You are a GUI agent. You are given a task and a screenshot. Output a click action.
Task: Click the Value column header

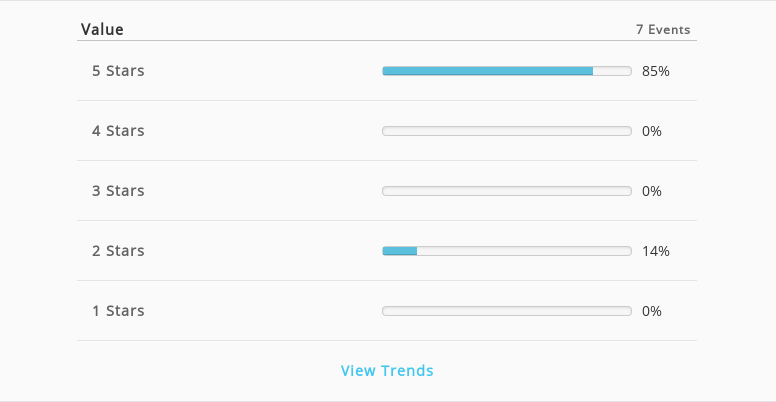pos(102,29)
